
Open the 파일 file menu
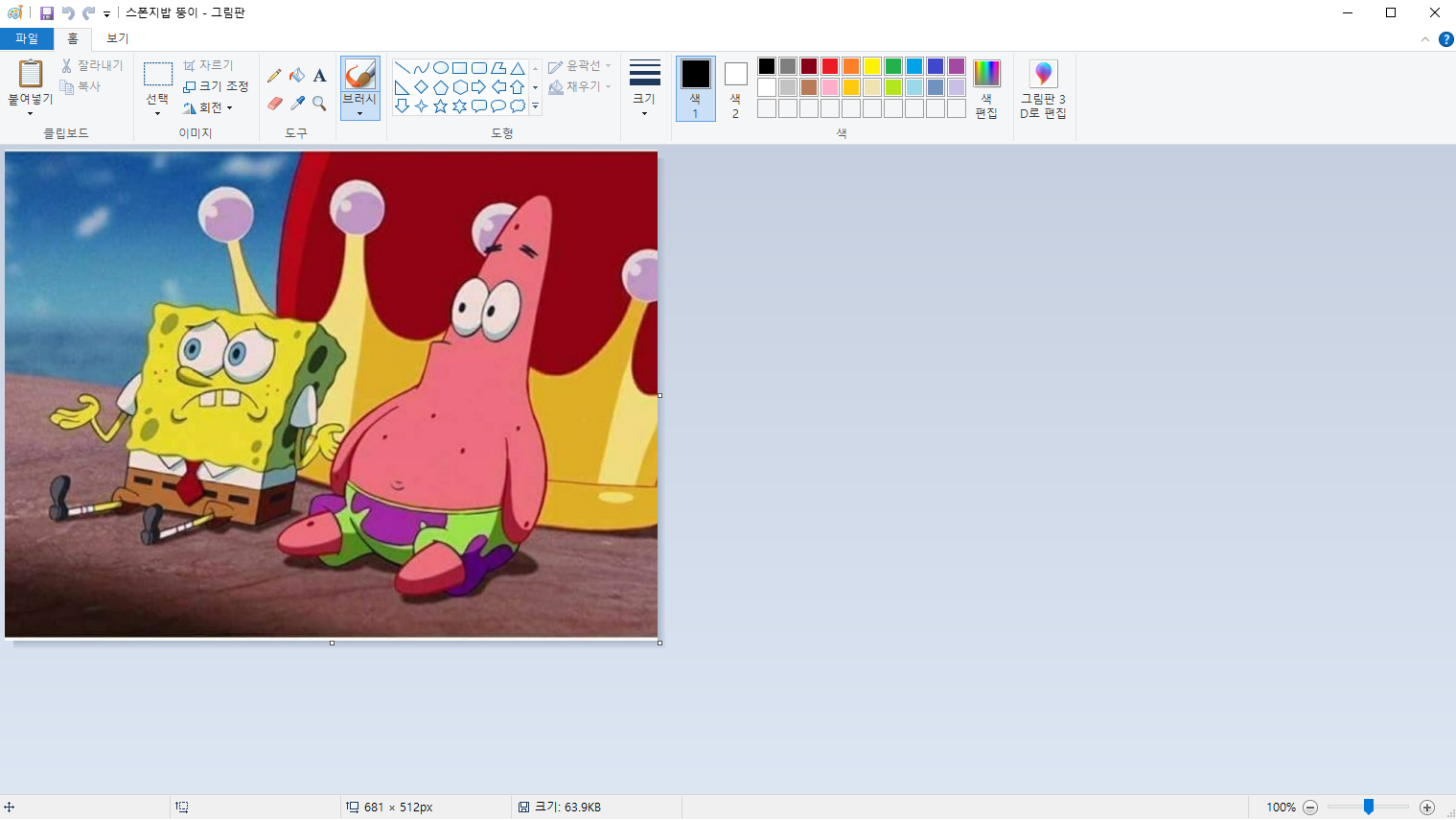27,38
